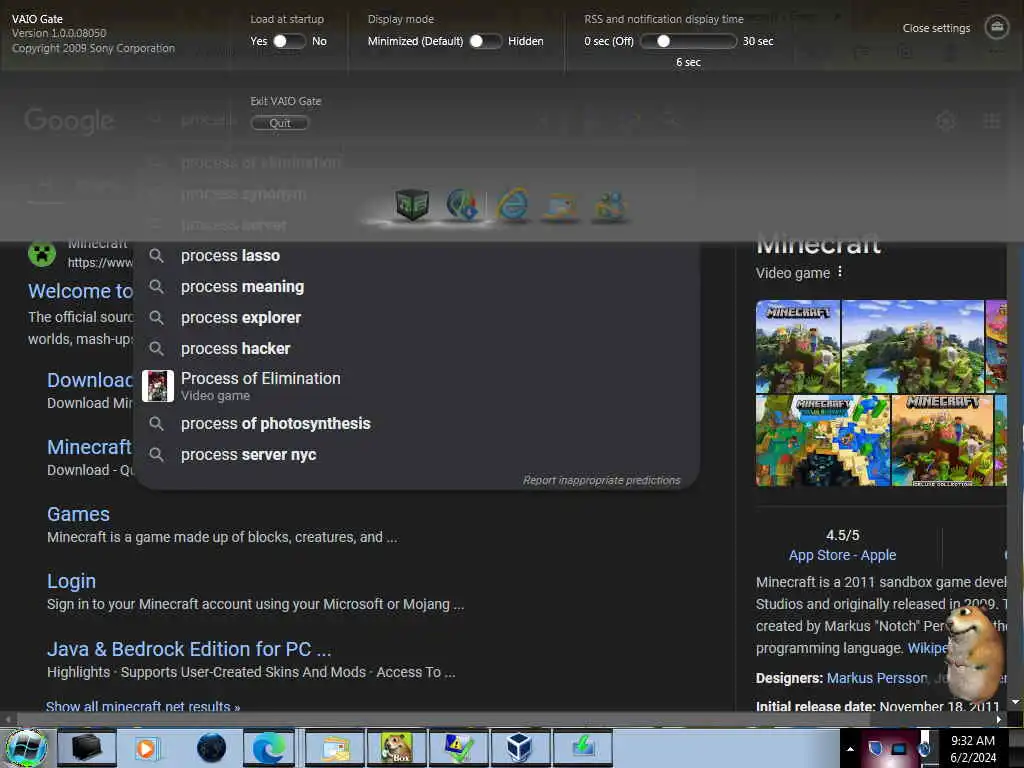The width and height of the screenshot is (1024, 768).
Task: Click the Process of Elimination game thumbnail
Action: click(x=158, y=386)
